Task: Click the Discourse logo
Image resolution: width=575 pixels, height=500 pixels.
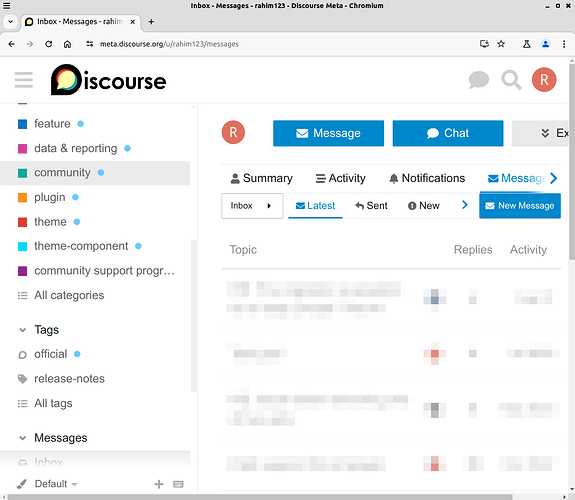Action: (x=108, y=80)
